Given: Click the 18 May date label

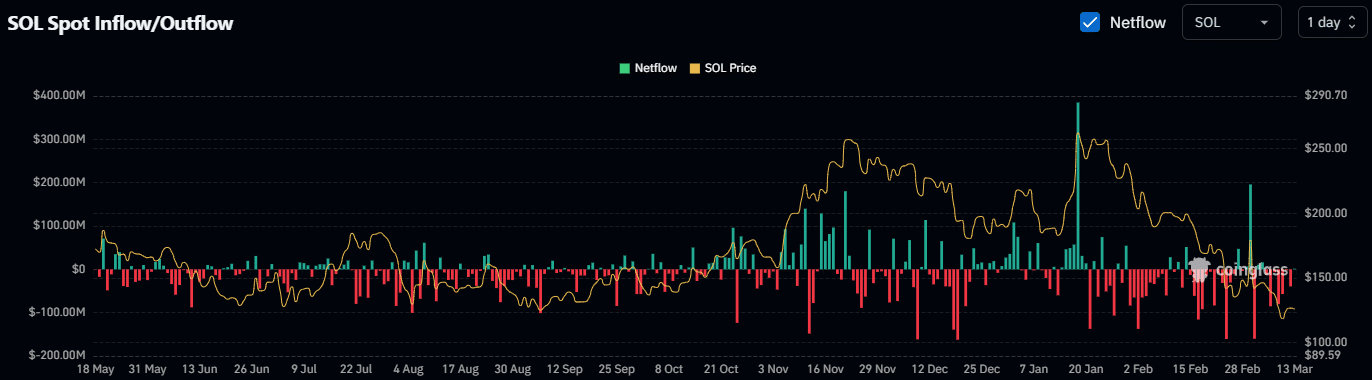Looking at the screenshot, I should coord(96,369).
